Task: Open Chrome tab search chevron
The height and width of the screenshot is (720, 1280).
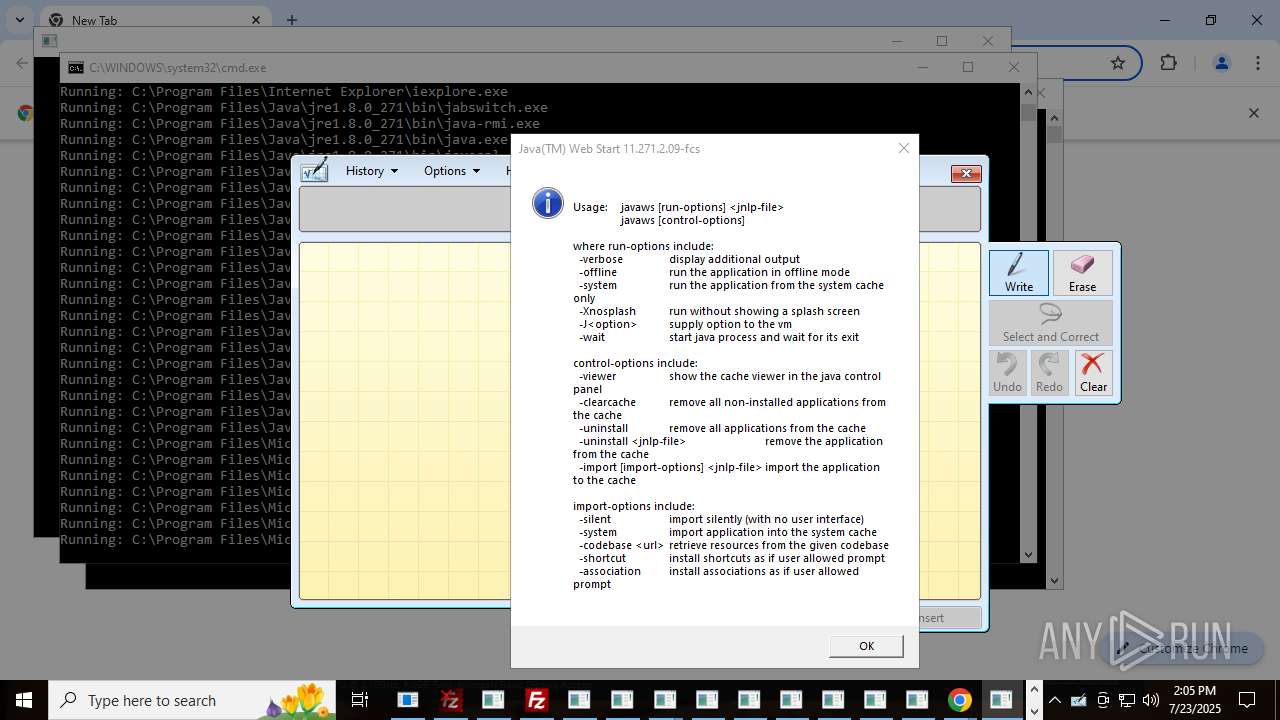Action: tap(19, 20)
